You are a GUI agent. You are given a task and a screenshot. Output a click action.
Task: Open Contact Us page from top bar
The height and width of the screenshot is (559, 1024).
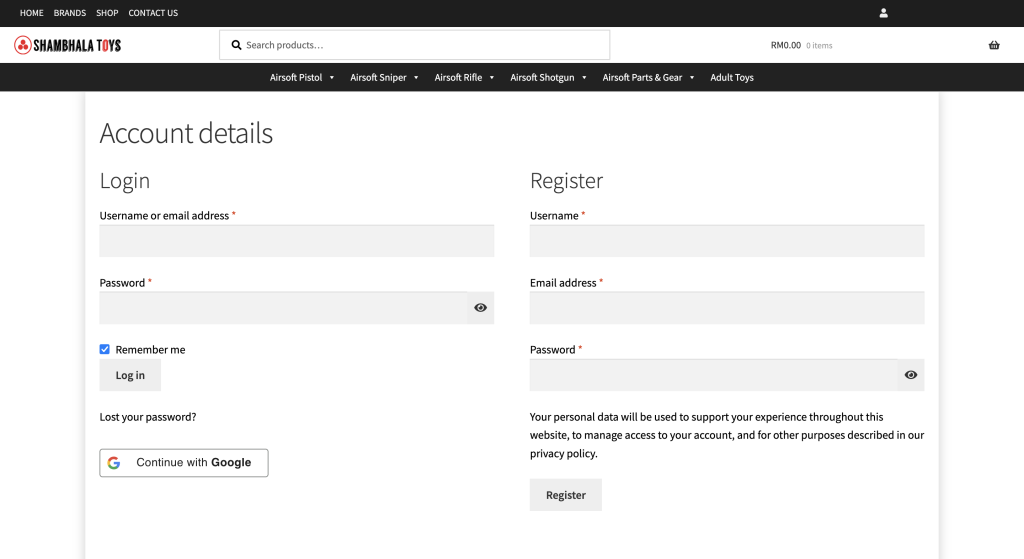click(x=153, y=13)
